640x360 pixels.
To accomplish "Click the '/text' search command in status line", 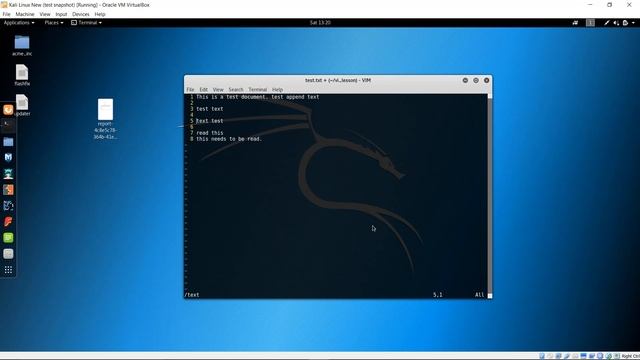I will pos(192,295).
